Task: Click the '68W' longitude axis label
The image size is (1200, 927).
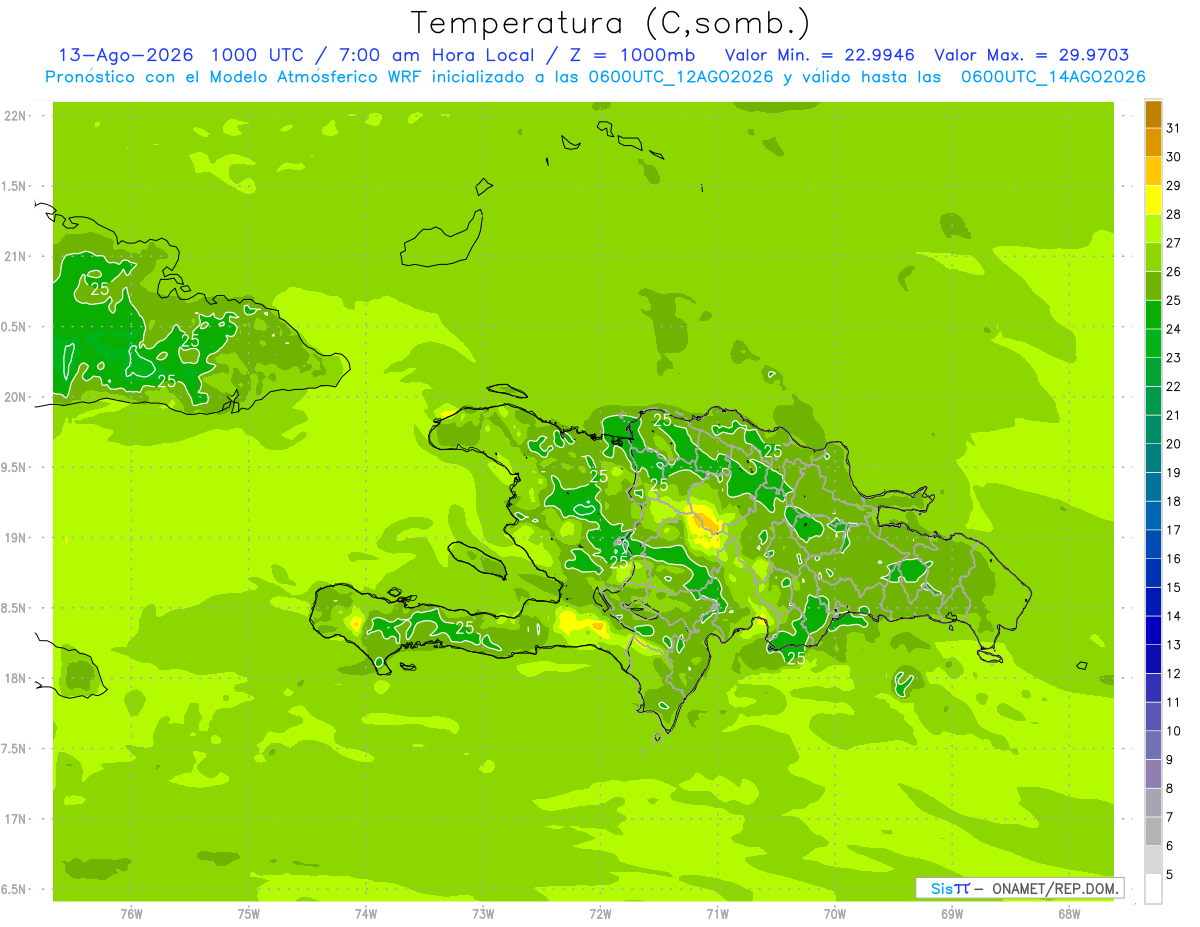Action: (x=1068, y=914)
